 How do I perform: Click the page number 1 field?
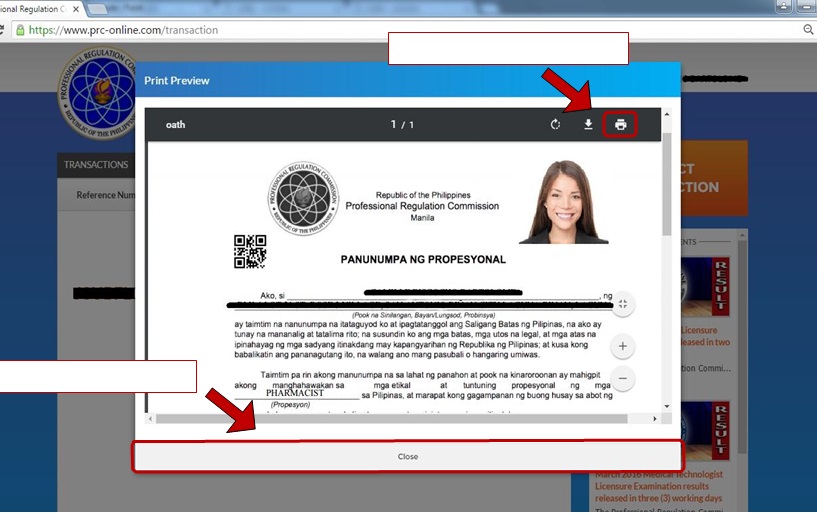[x=393, y=124]
